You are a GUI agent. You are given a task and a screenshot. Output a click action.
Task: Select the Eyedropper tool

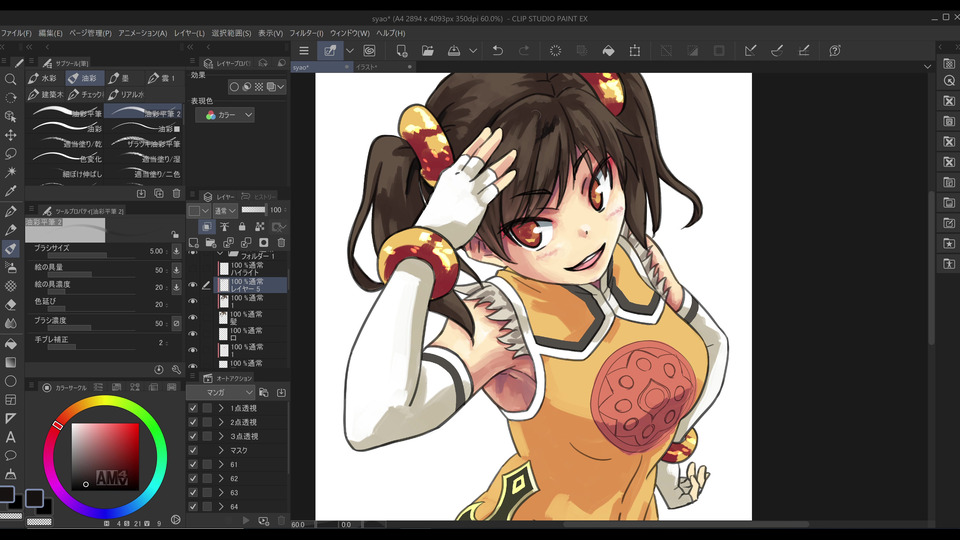pos(10,191)
